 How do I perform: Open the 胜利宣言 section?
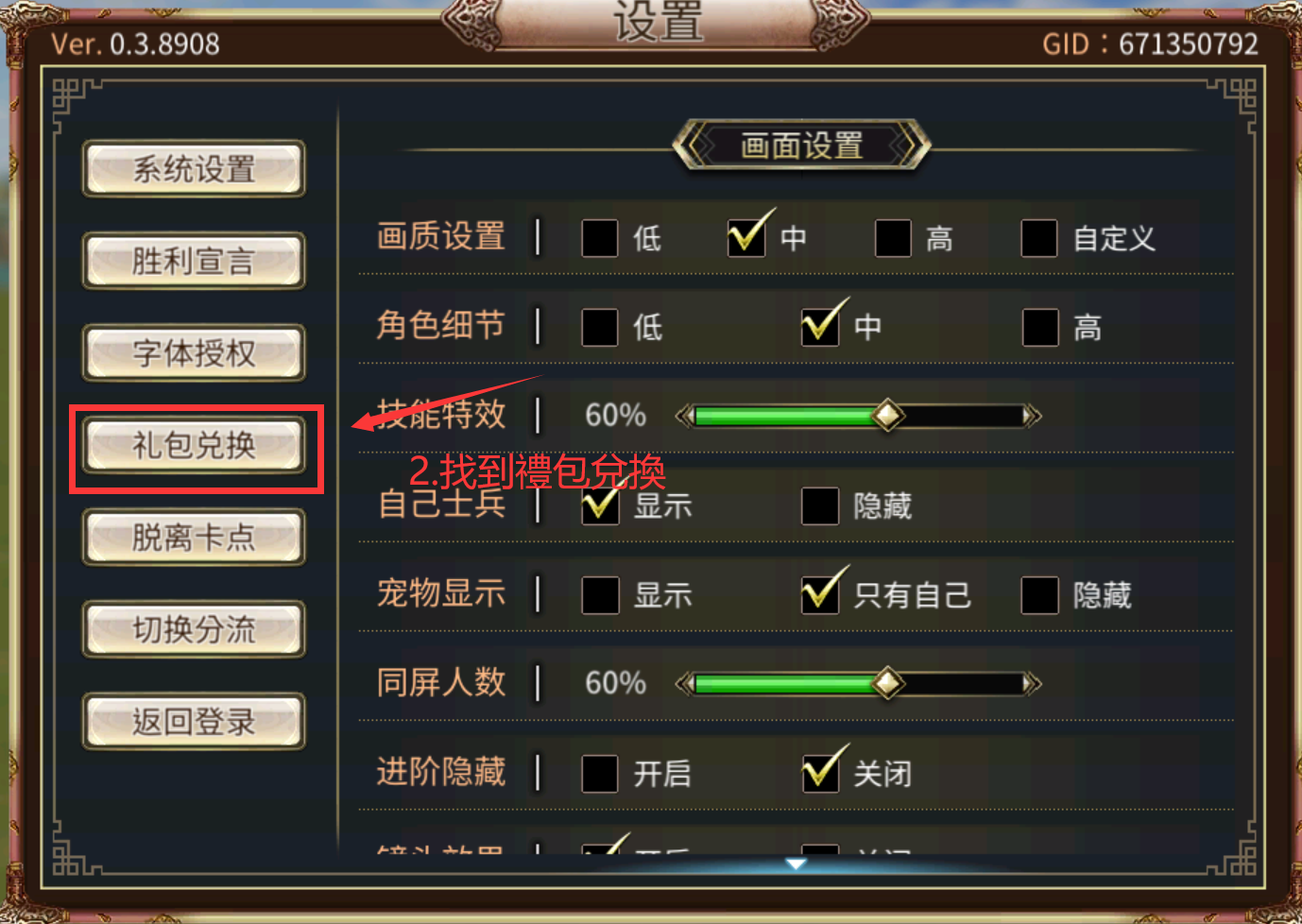194,261
